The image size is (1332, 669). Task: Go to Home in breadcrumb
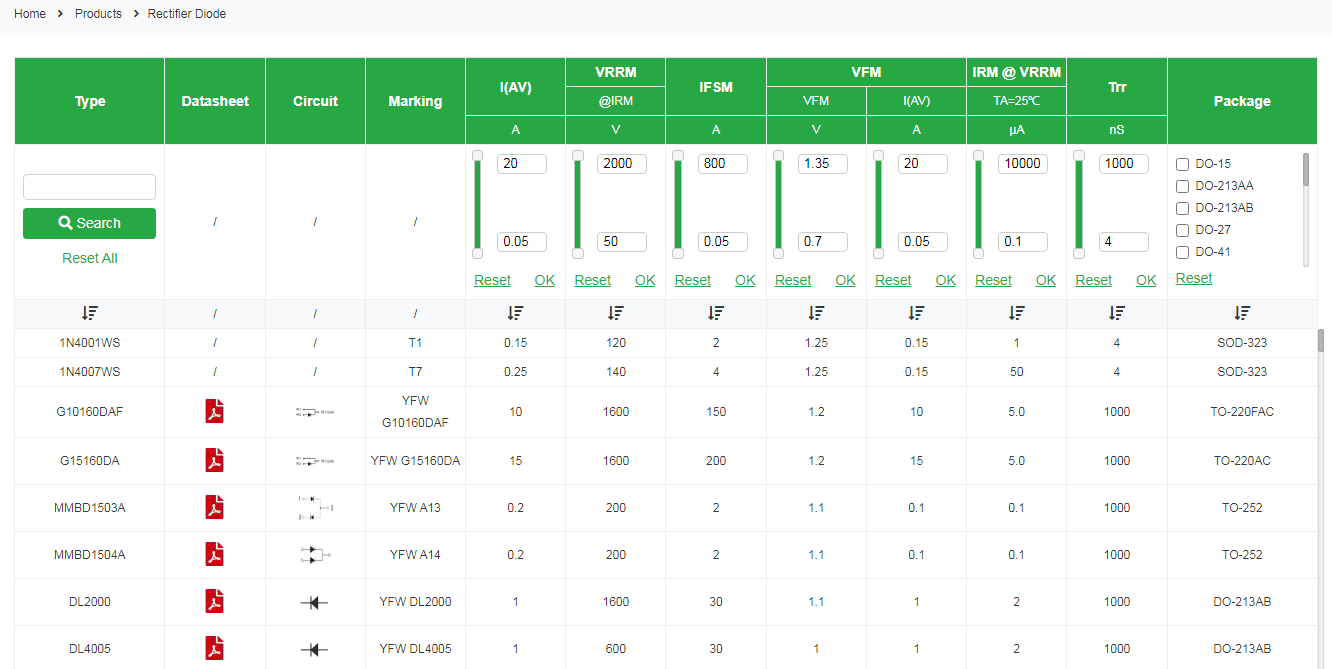pyautogui.click(x=30, y=14)
